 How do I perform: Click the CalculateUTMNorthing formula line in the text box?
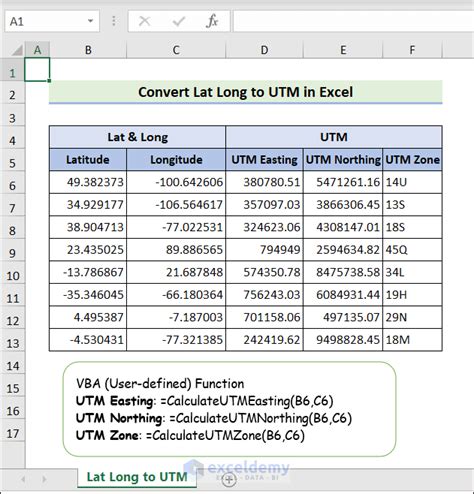pos(214,418)
